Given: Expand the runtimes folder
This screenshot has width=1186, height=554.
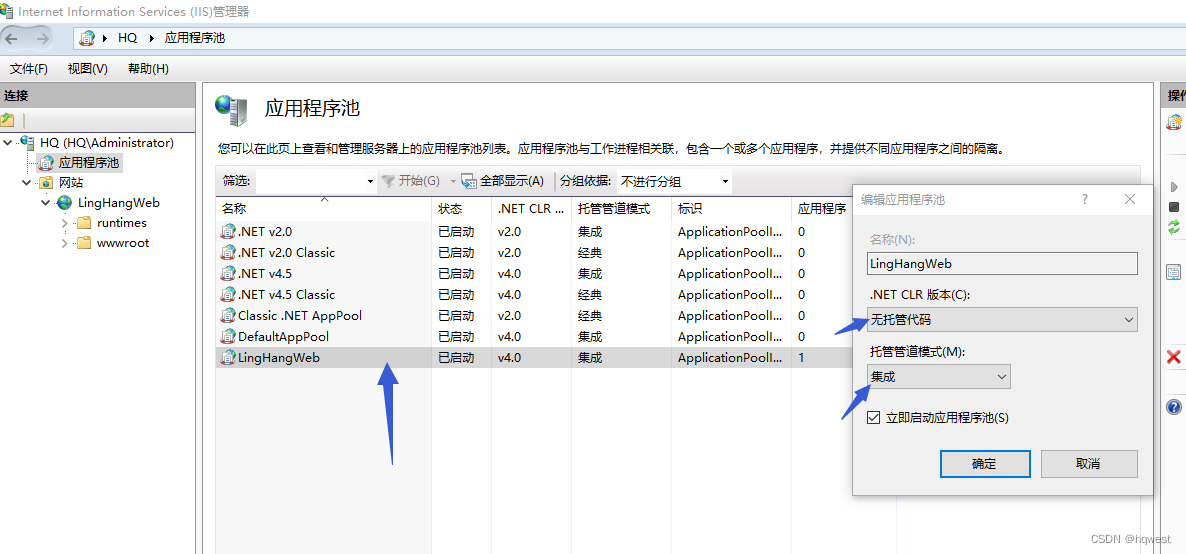Looking at the screenshot, I should (x=64, y=223).
